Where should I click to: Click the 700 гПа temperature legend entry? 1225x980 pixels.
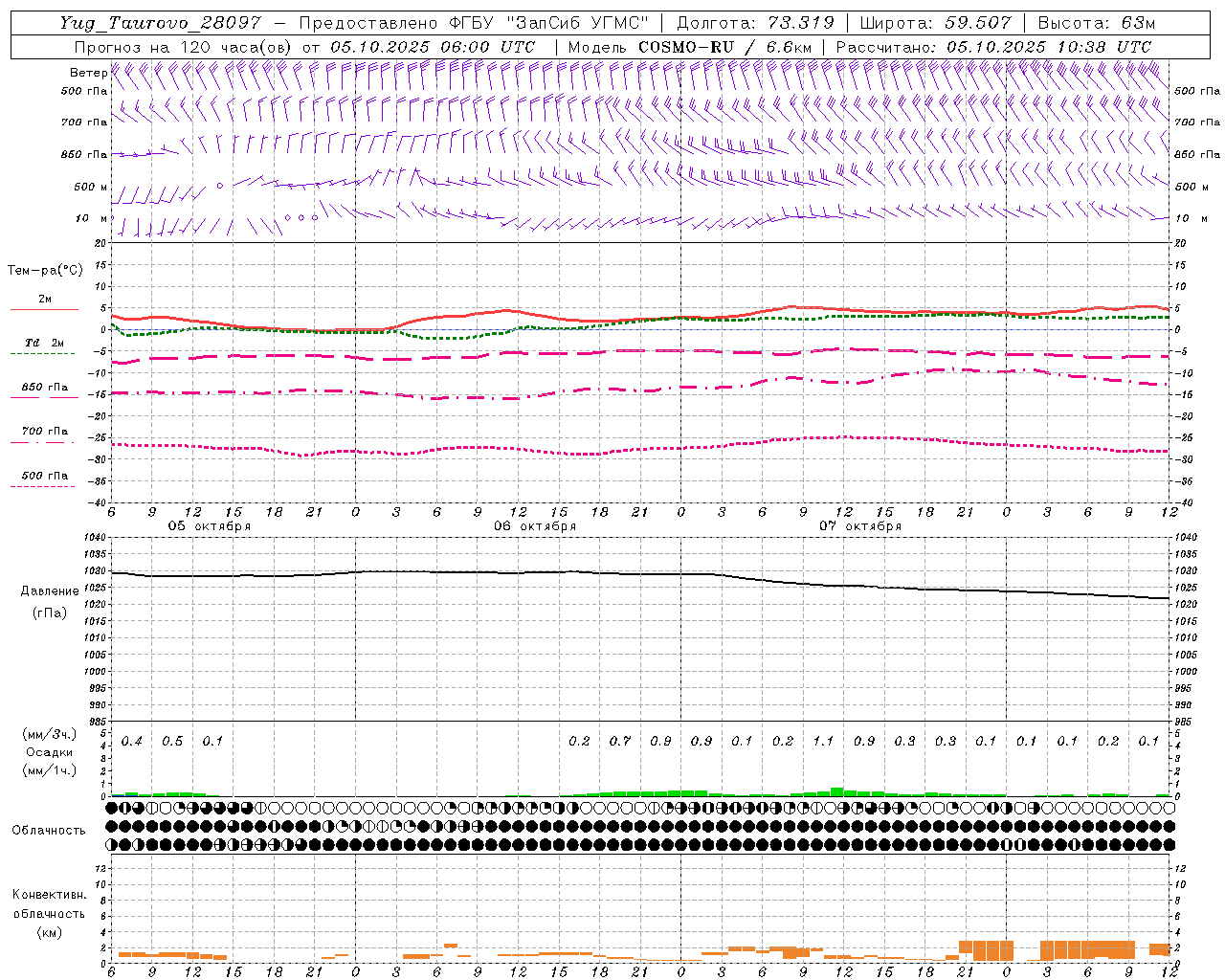coord(45,432)
